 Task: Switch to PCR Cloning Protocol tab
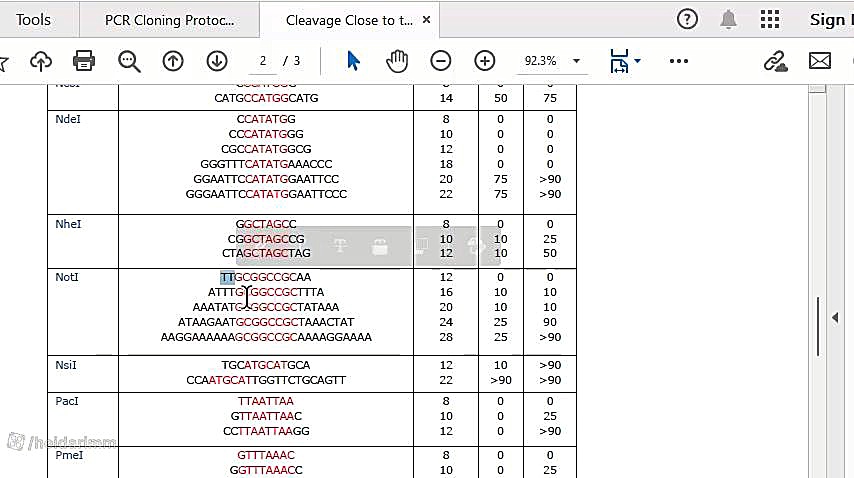169,20
